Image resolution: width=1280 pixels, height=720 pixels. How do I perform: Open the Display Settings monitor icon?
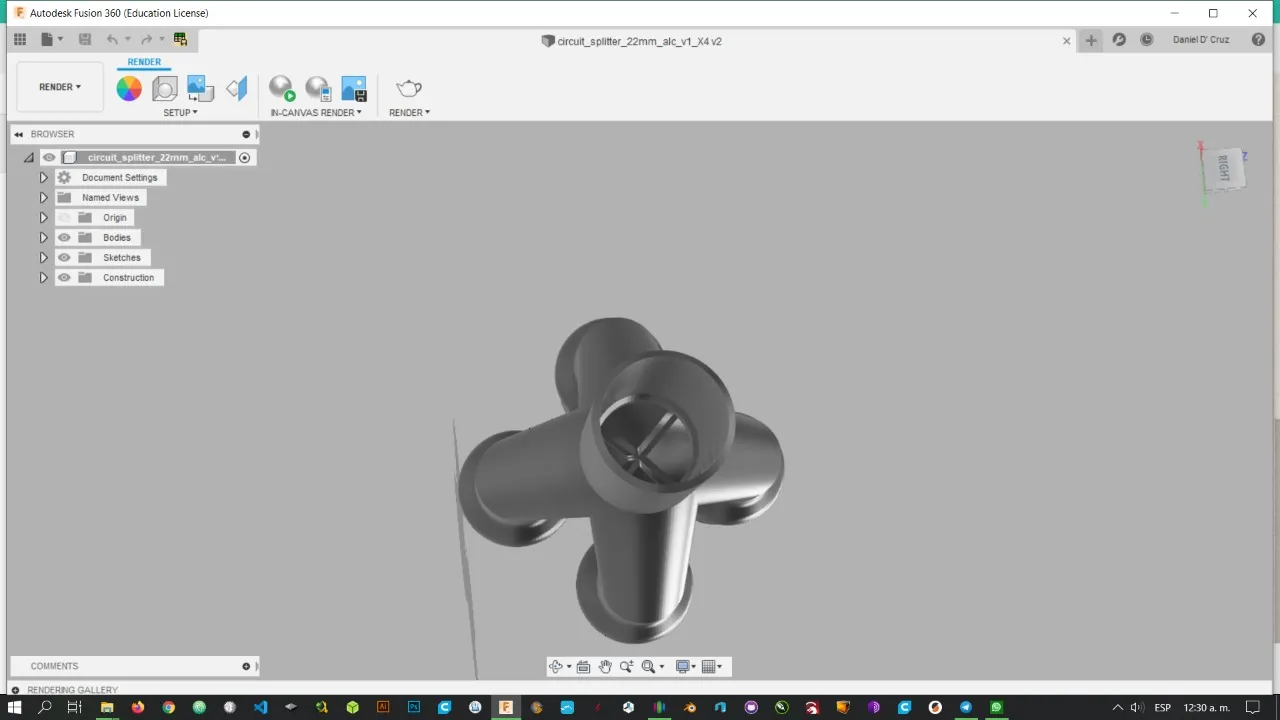(x=683, y=667)
